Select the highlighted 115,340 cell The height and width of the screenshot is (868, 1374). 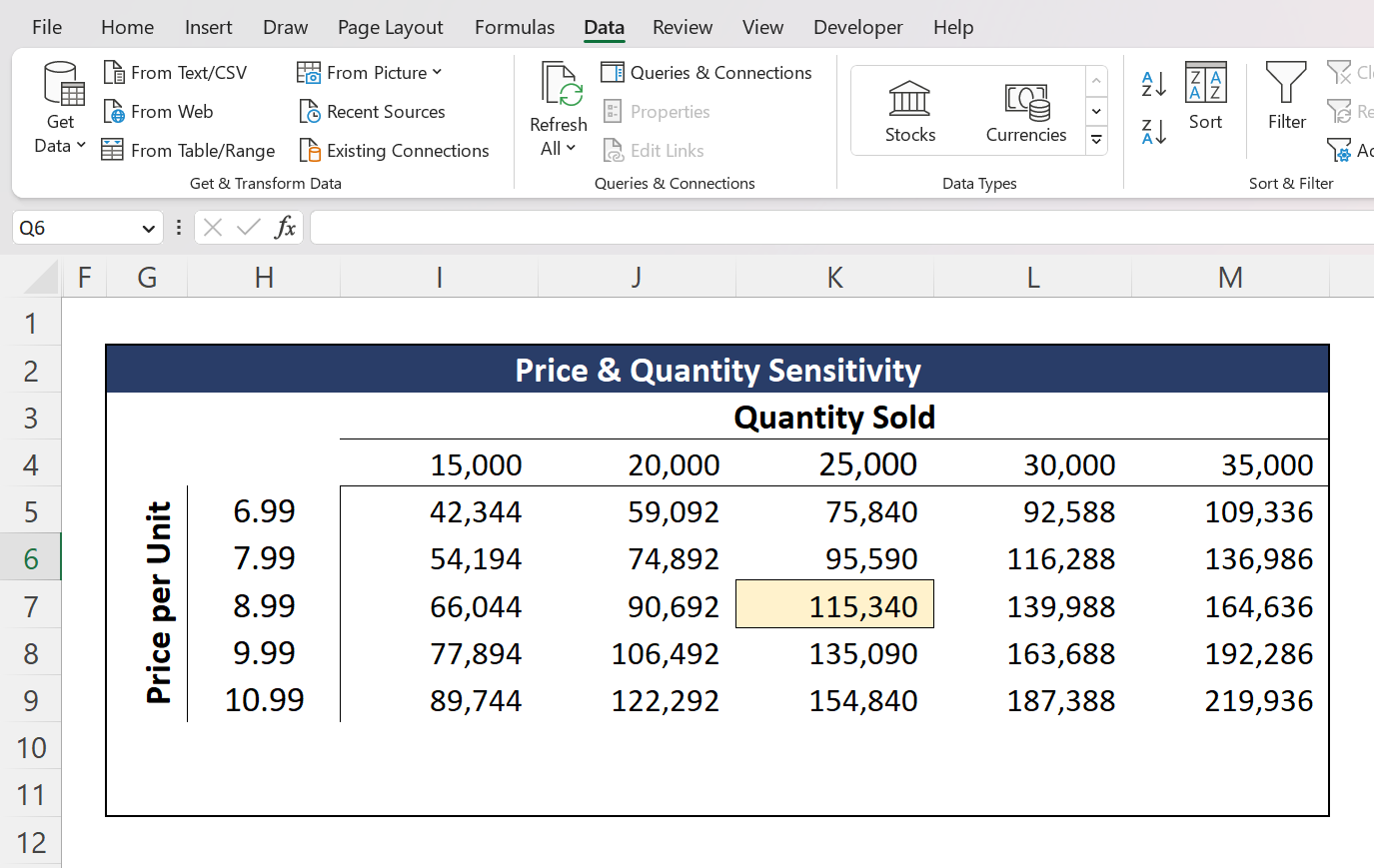[x=834, y=604]
